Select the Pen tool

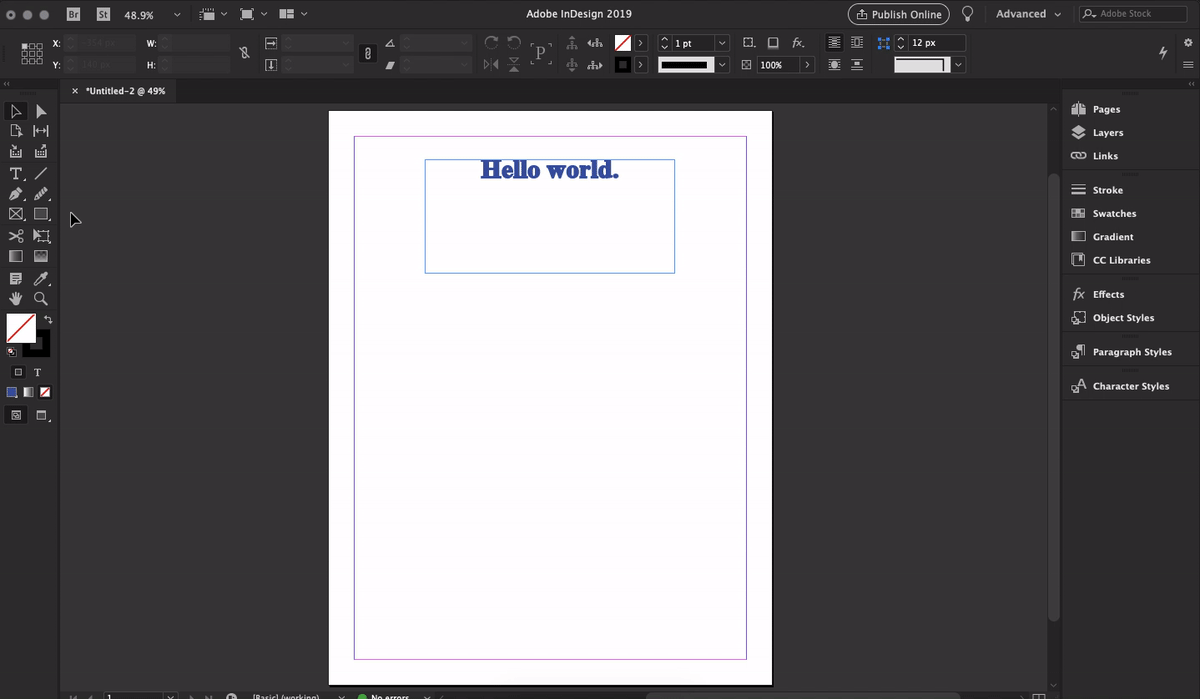coord(16,193)
